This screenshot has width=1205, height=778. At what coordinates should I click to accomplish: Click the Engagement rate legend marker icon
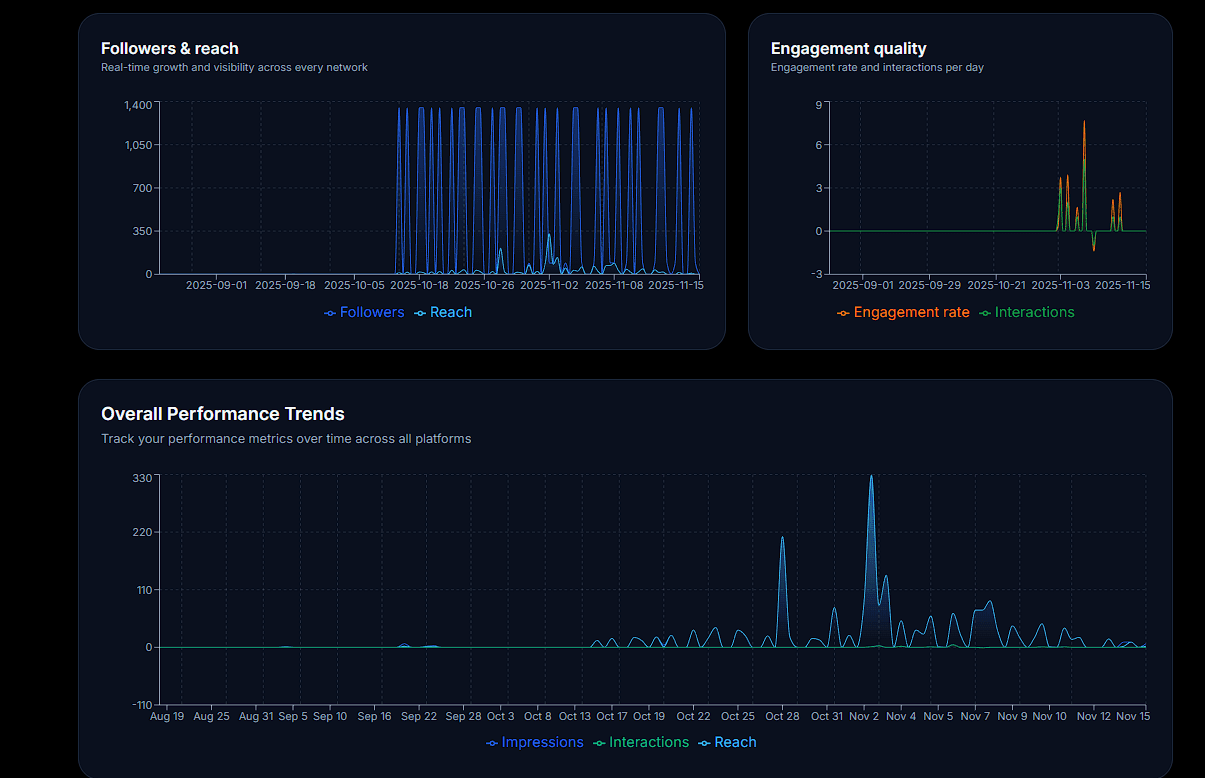click(x=843, y=312)
